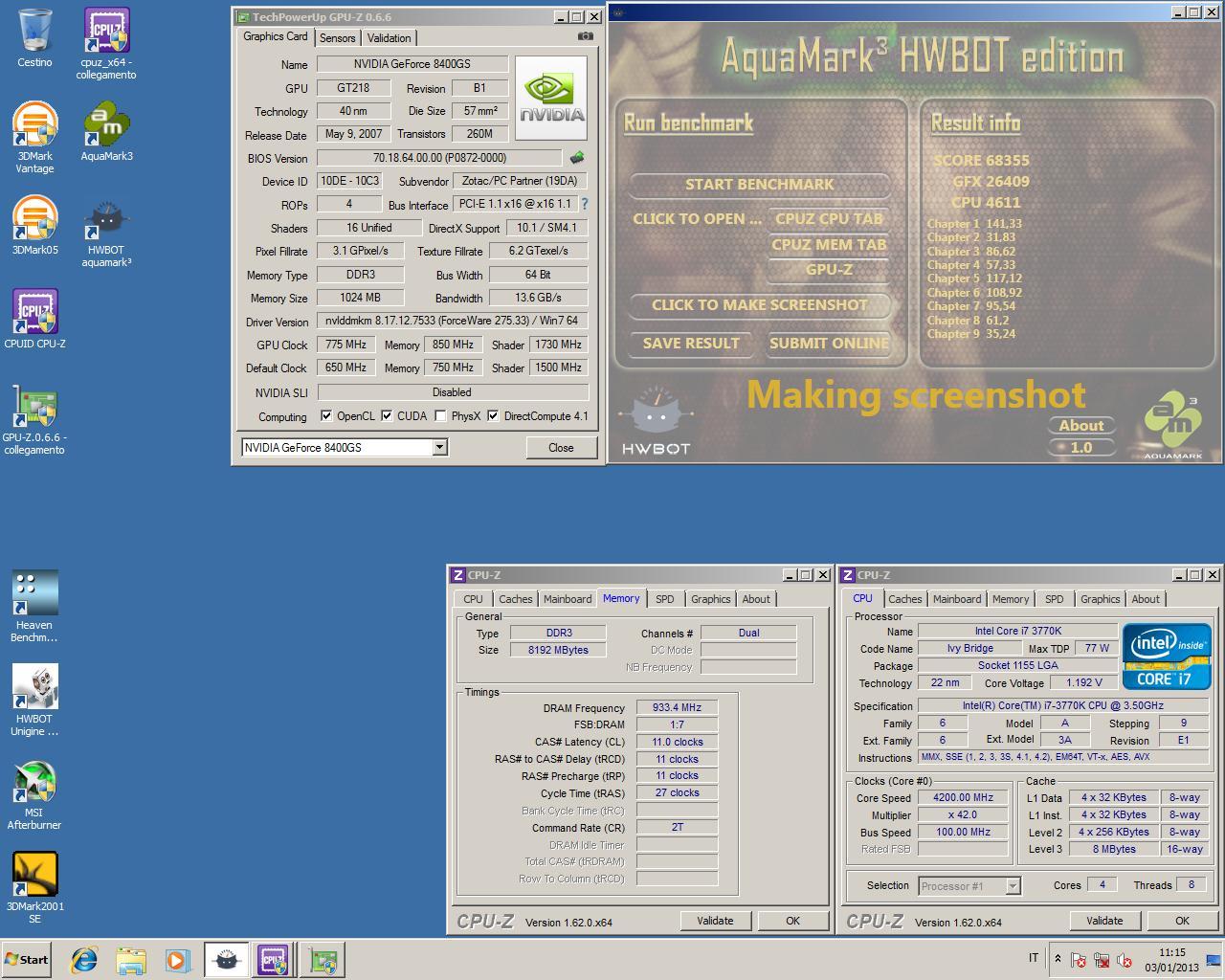This screenshot has height=980, width=1225.
Task: Toggle the OpenCL checkbox in GPU-Z
Action: (x=326, y=416)
